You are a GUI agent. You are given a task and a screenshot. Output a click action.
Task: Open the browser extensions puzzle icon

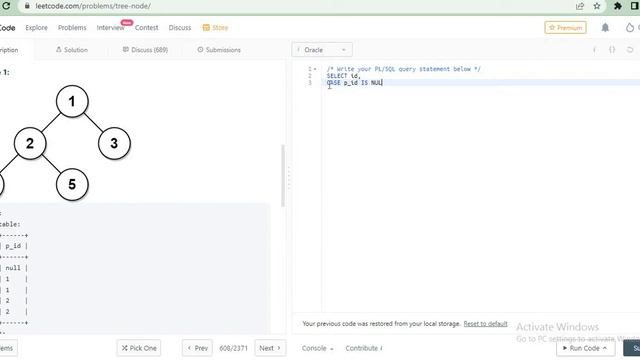click(x=618, y=6)
